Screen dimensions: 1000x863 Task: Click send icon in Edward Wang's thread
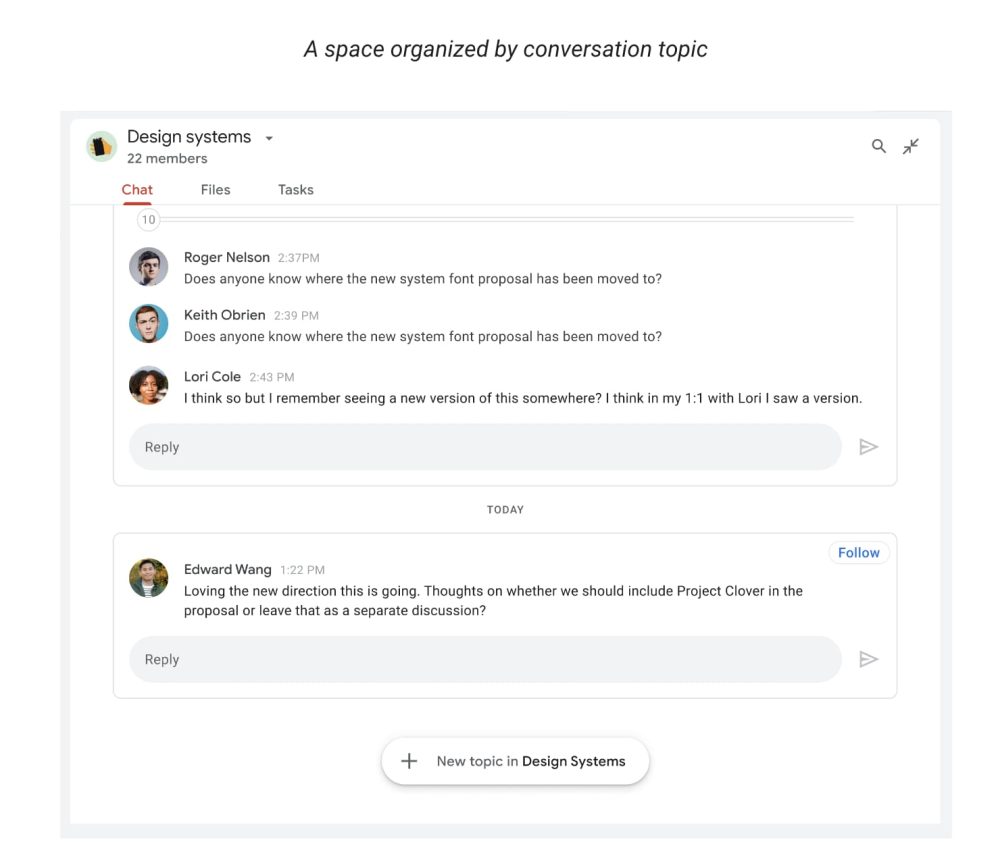pyautogui.click(x=869, y=659)
